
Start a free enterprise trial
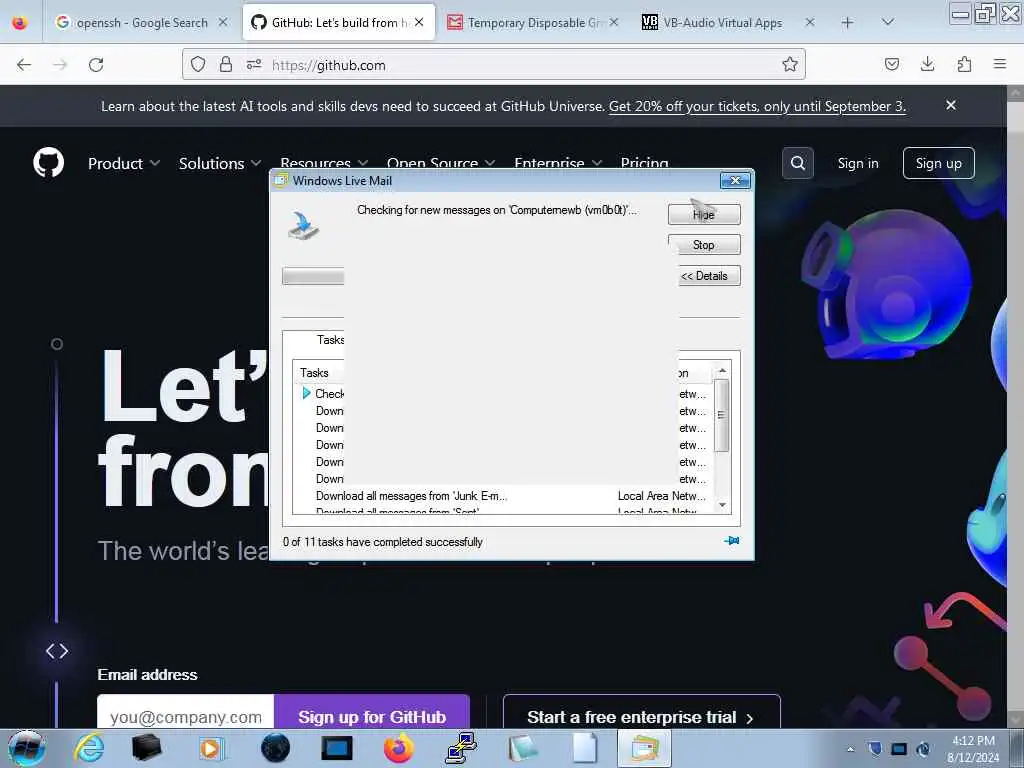pos(642,712)
